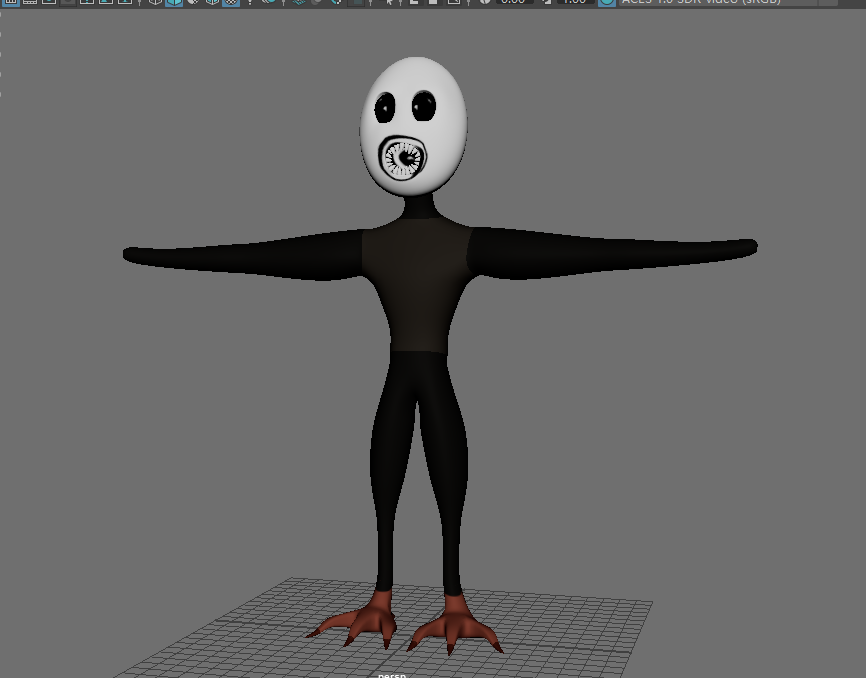The width and height of the screenshot is (866, 678).
Task: Enable wireframe display cube icon
Action: 155,2
